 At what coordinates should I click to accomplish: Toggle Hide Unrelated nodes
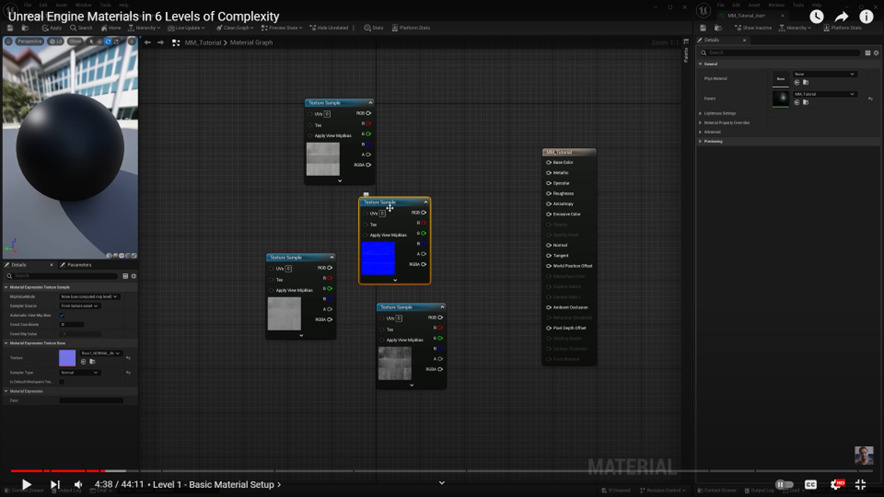(329, 28)
